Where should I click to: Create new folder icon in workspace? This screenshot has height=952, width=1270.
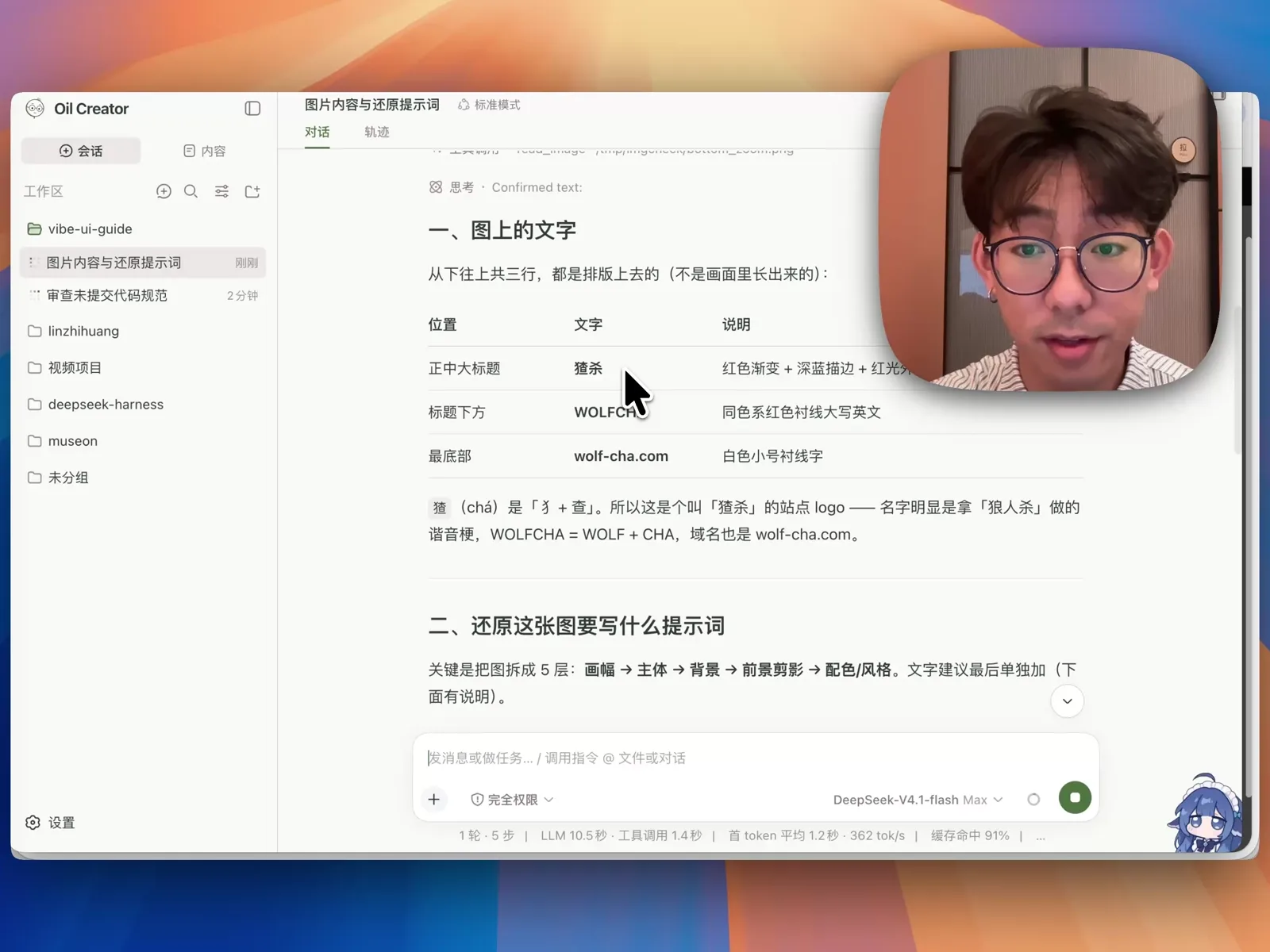252,191
